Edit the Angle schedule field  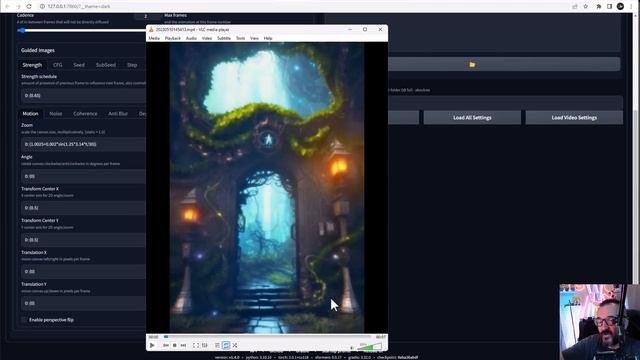coord(83,176)
